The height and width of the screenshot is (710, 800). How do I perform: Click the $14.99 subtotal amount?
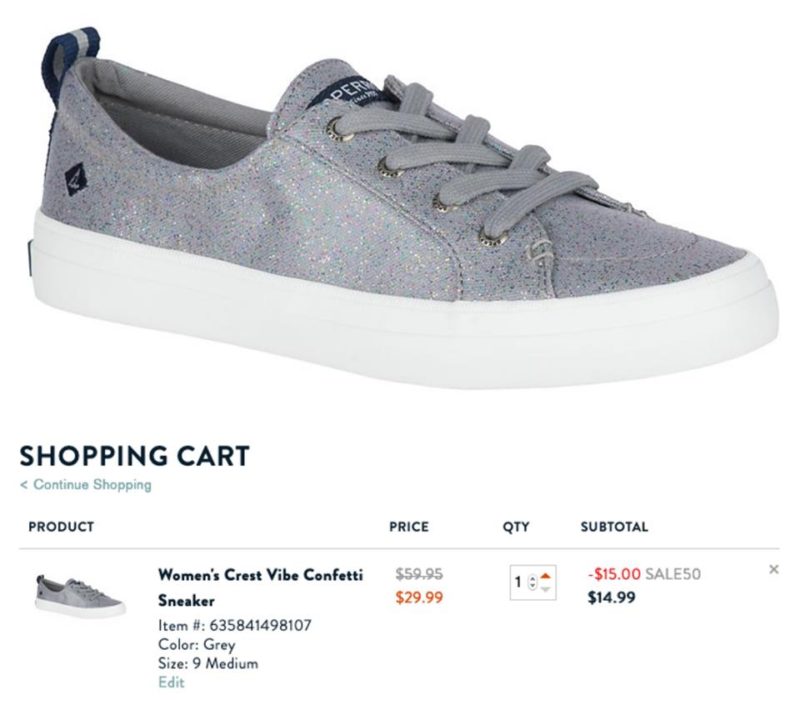611,597
